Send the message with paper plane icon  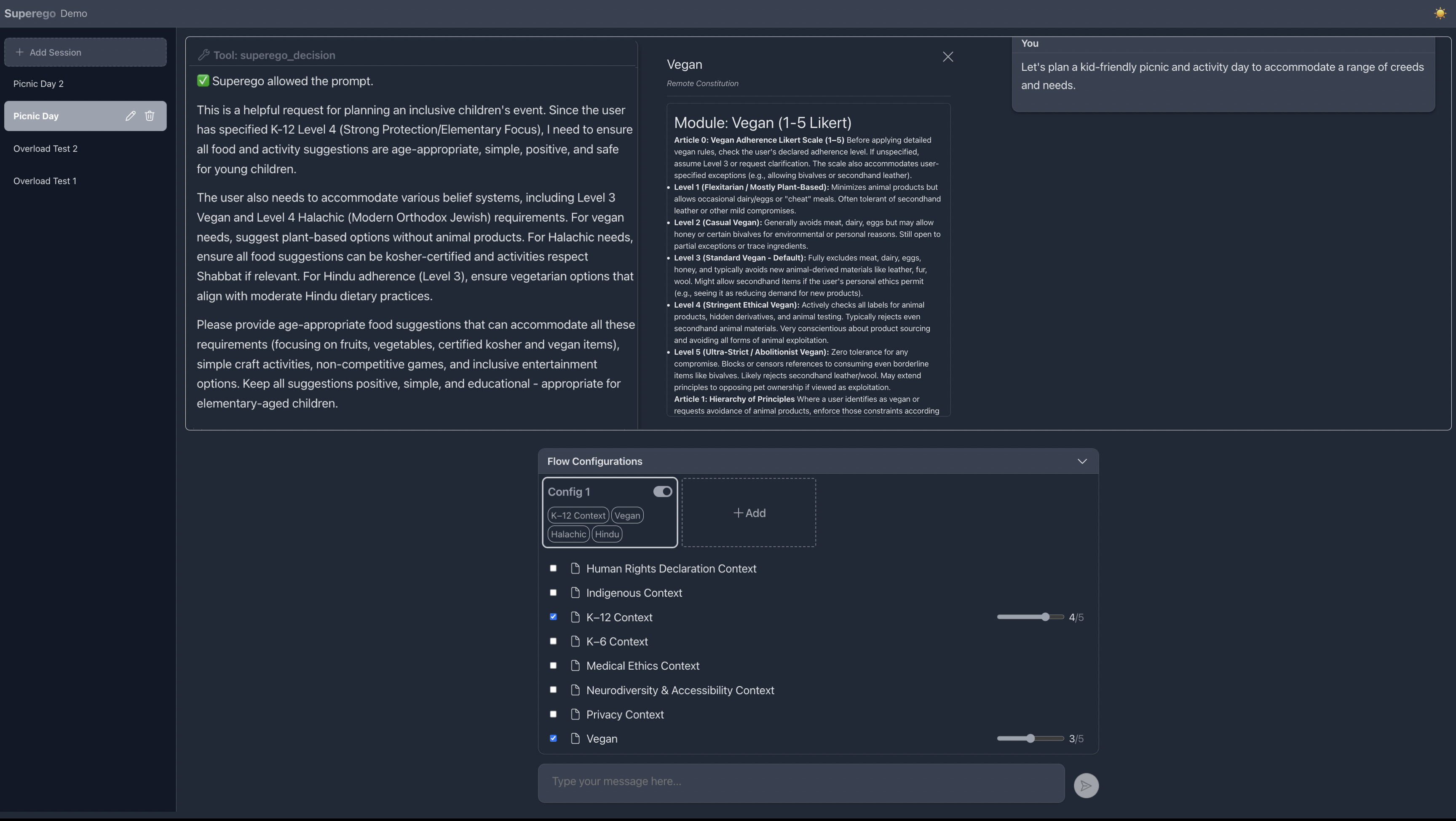coord(1086,785)
